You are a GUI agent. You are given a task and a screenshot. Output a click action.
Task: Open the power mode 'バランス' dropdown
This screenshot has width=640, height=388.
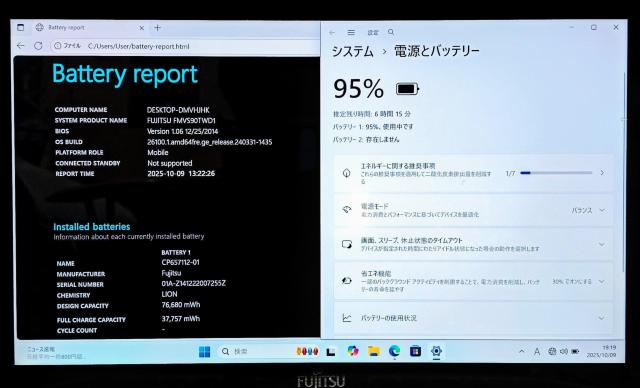pyautogui.click(x=588, y=211)
